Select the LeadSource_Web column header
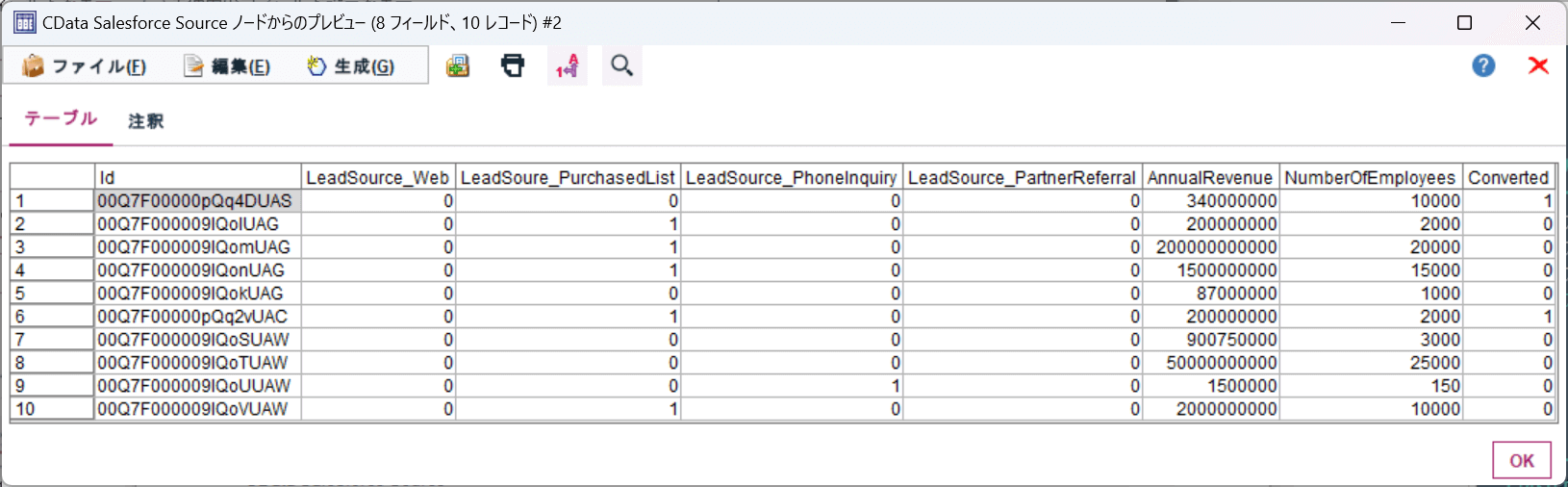The image size is (1568, 487). click(x=378, y=177)
